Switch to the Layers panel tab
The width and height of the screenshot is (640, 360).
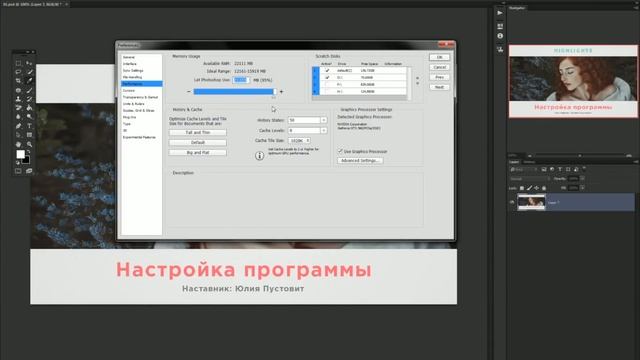514,162
